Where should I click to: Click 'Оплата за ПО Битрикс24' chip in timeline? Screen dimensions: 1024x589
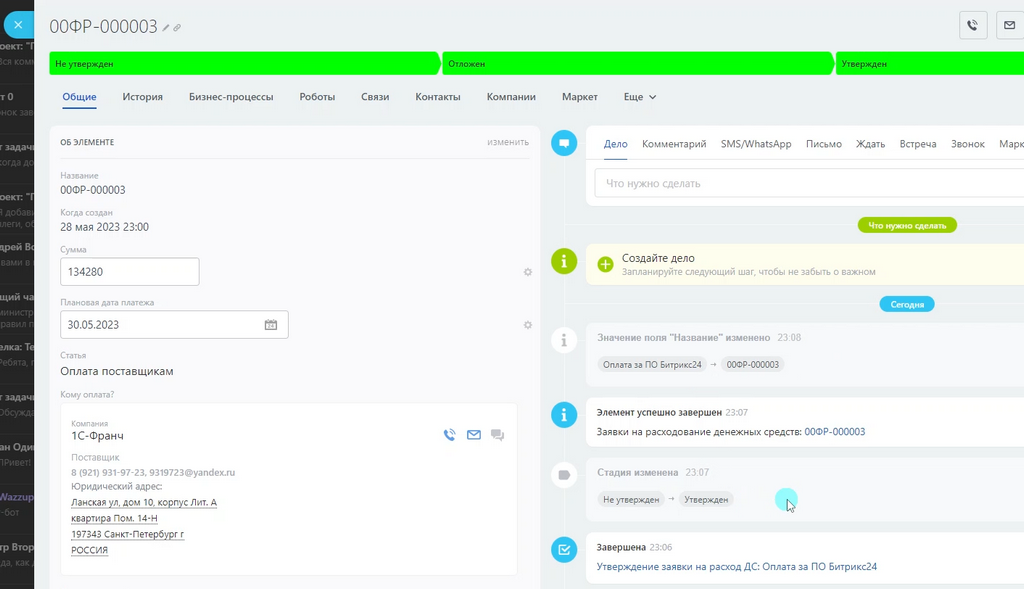pos(652,364)
